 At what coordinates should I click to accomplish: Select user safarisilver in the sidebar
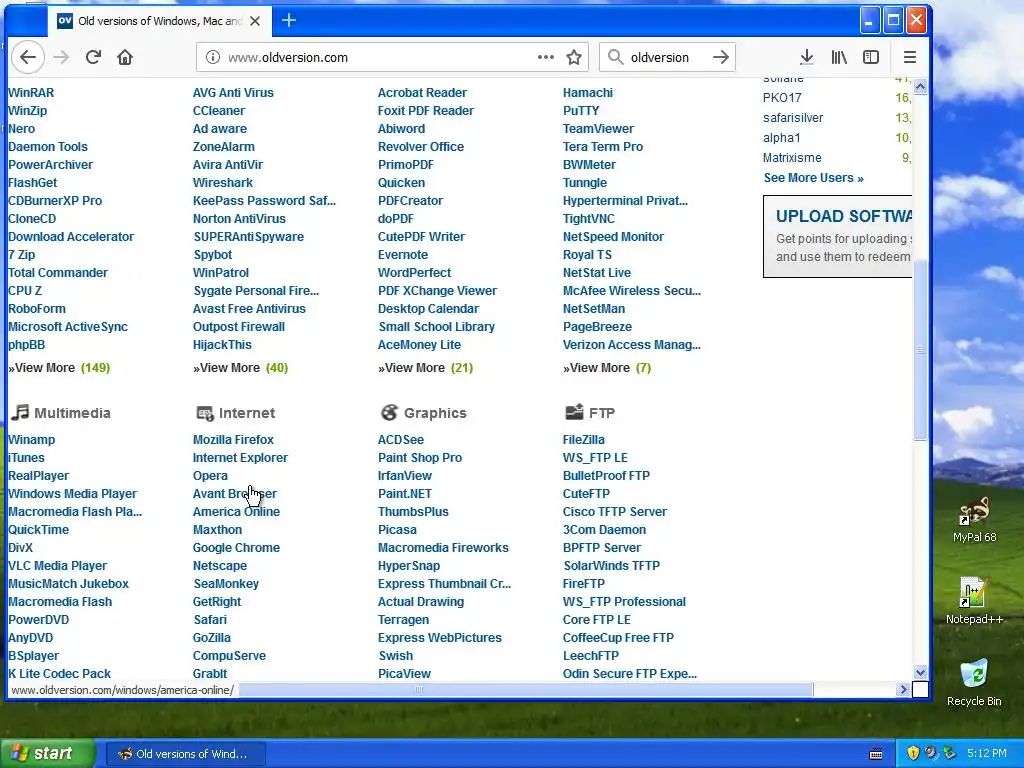coord(793,118)
